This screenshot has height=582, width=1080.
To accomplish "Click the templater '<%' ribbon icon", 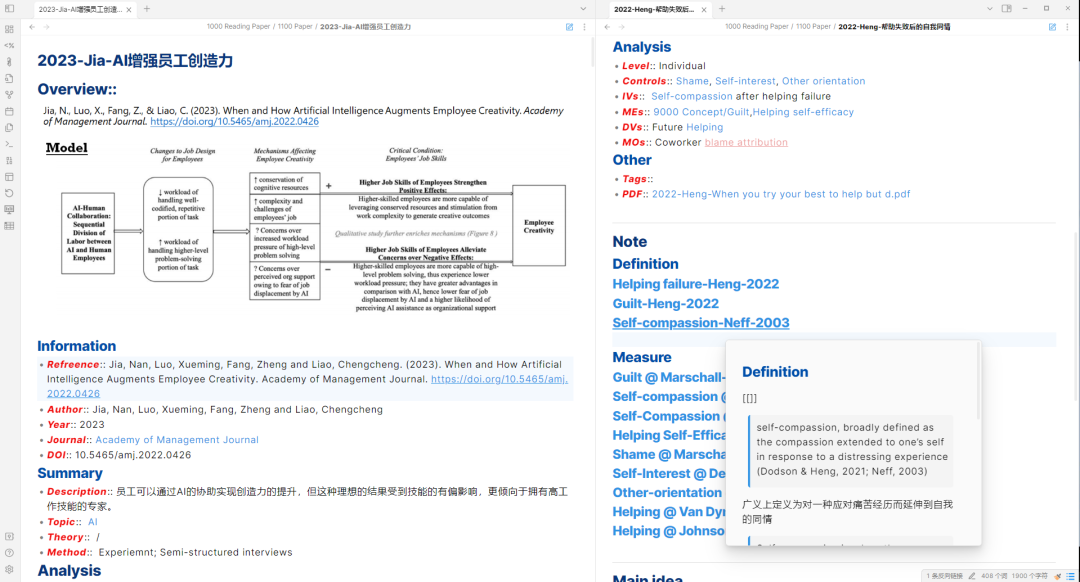I will [9, 45].
